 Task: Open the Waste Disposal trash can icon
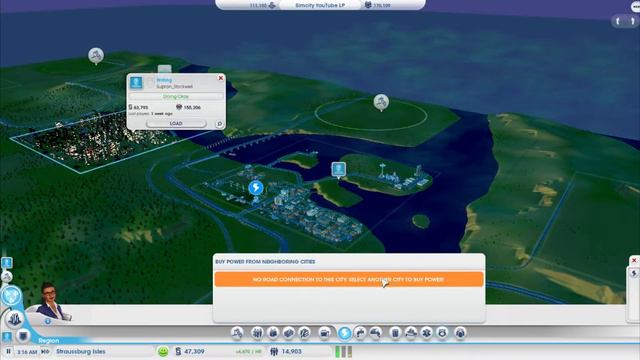click(395, 333)
